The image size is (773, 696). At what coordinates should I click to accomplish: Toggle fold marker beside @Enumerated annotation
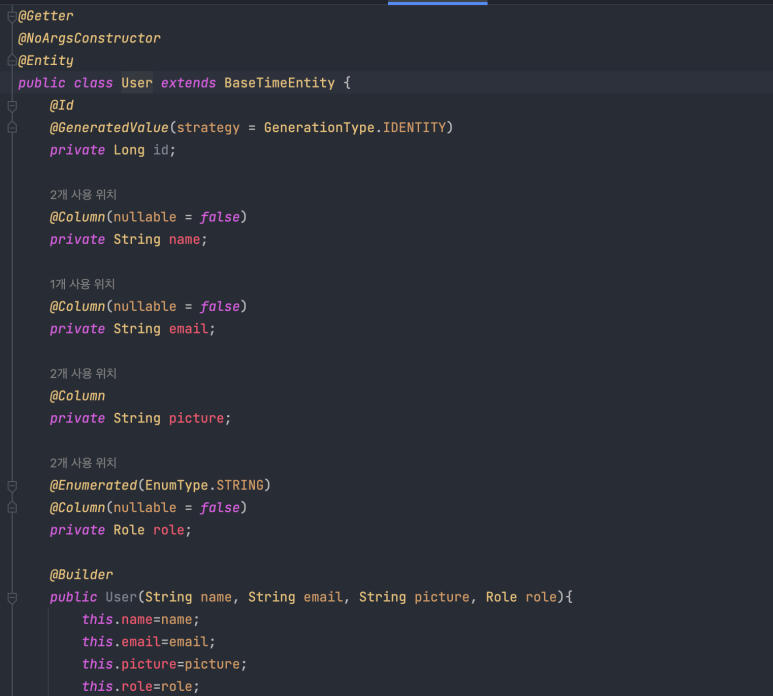click(x=12, y=486)
